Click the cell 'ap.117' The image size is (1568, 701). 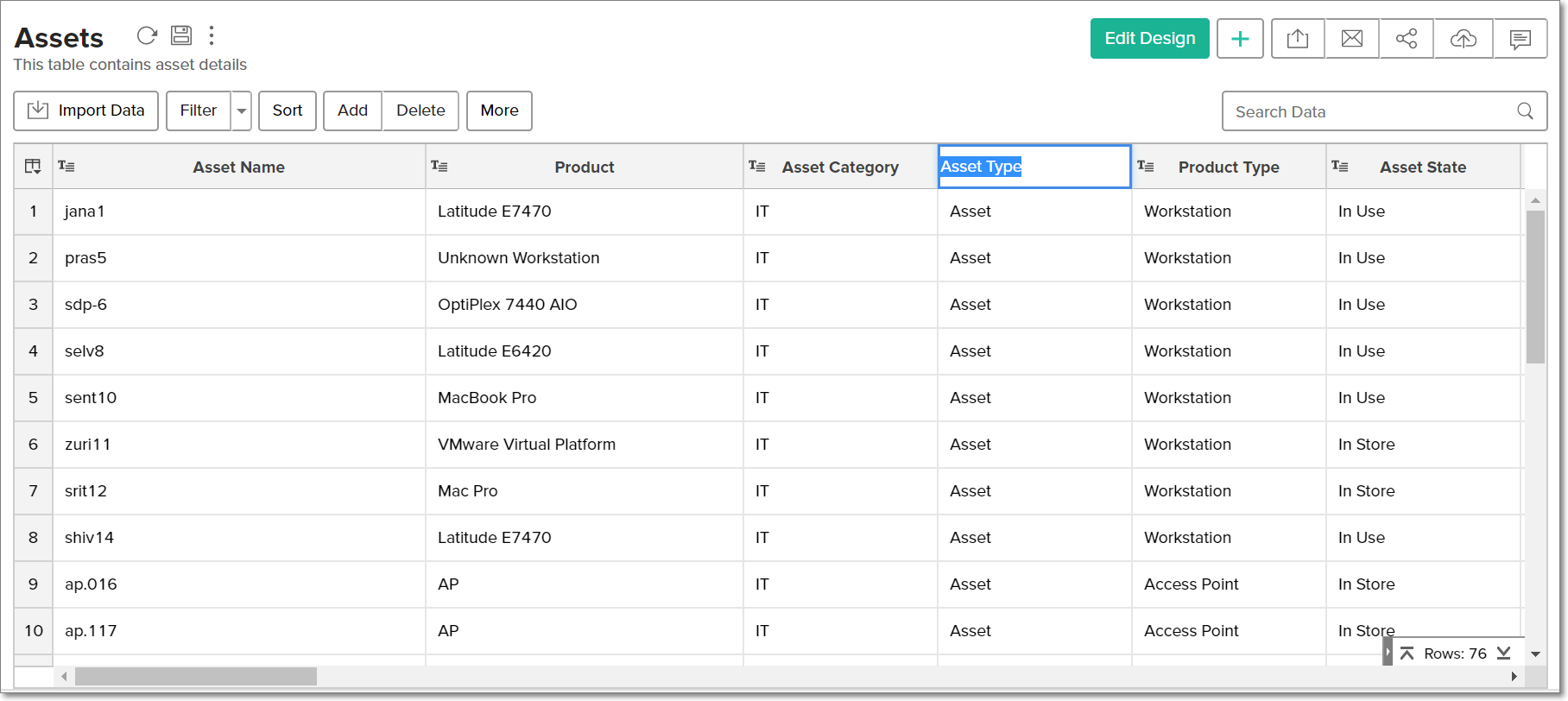pos(239,631)
